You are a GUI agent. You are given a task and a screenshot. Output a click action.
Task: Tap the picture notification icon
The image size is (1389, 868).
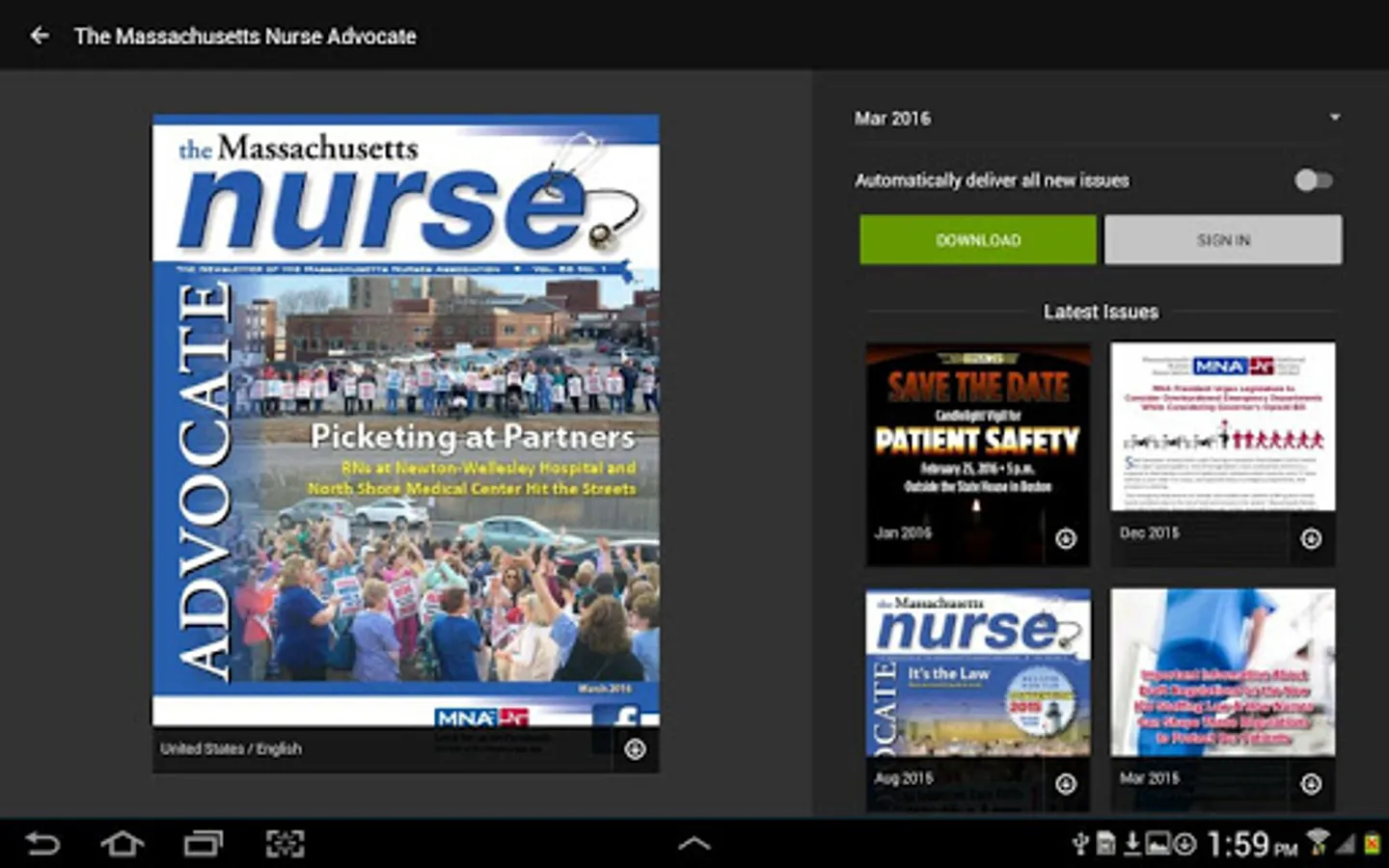click(1157, 844)
